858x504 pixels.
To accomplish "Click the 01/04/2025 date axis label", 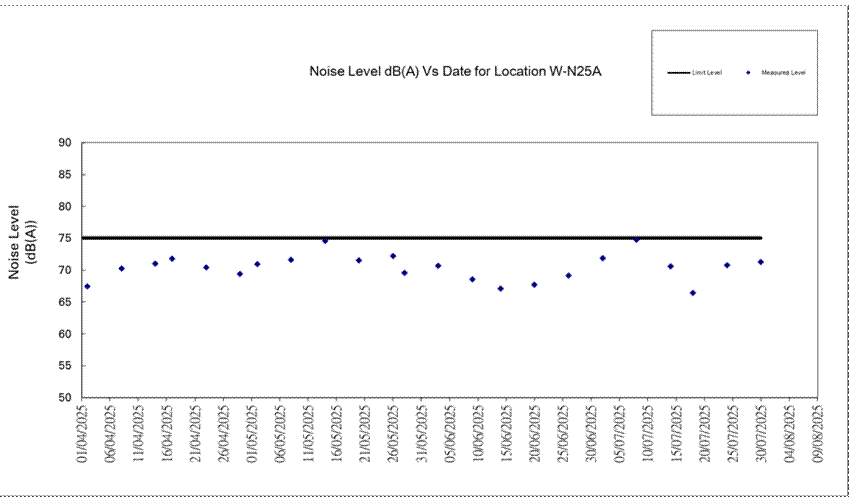I will point(83,432).
